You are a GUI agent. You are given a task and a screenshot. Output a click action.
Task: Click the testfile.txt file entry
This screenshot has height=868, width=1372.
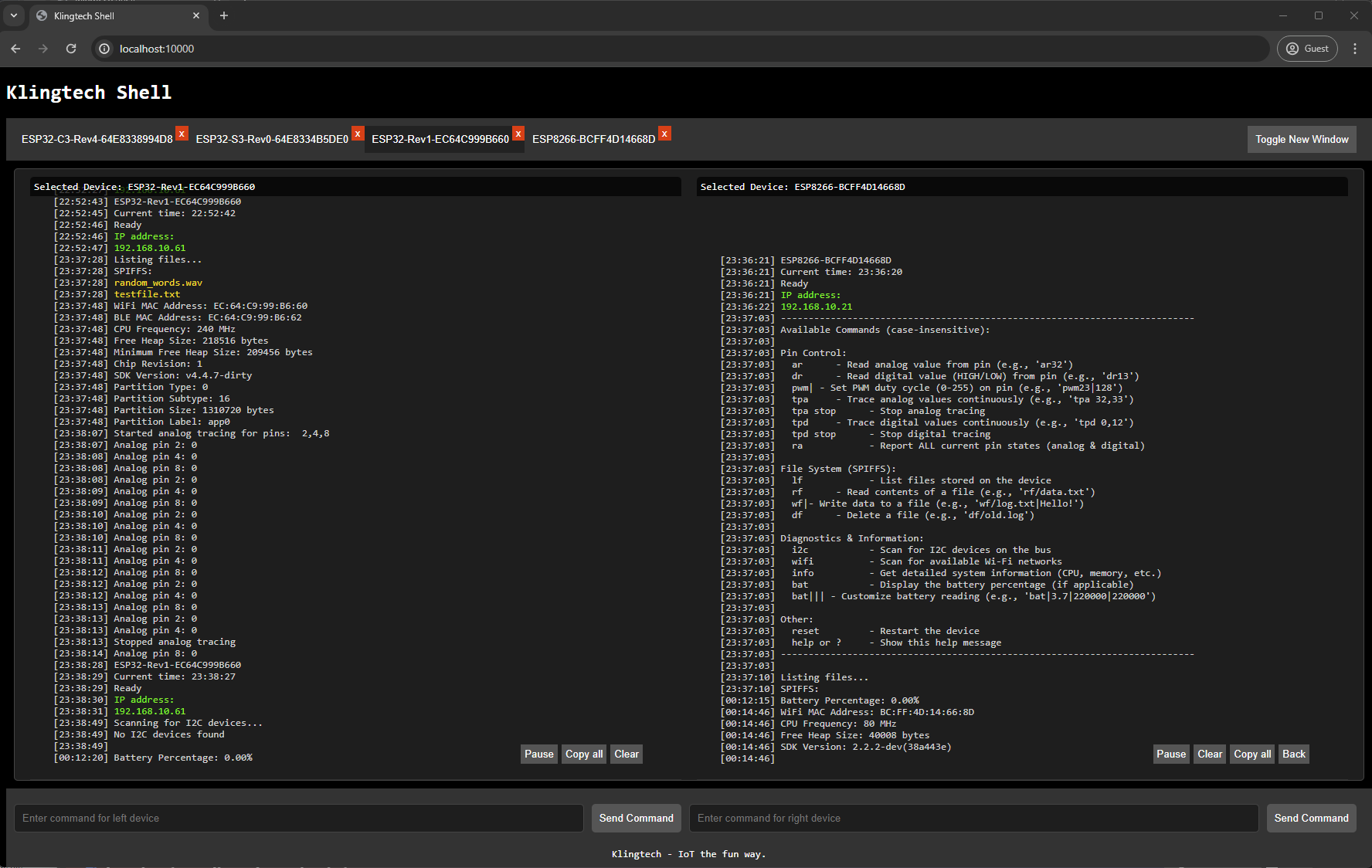pyautogui.click(x=147, y=294)
